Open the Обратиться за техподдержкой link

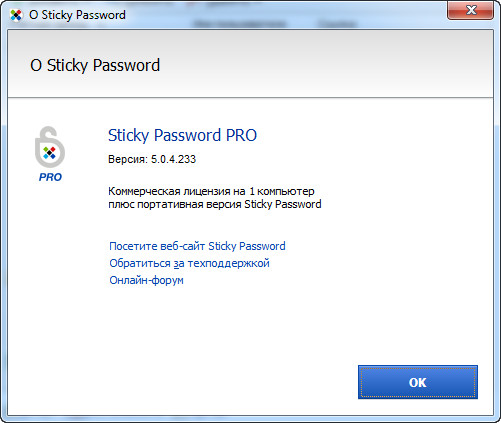189,263
